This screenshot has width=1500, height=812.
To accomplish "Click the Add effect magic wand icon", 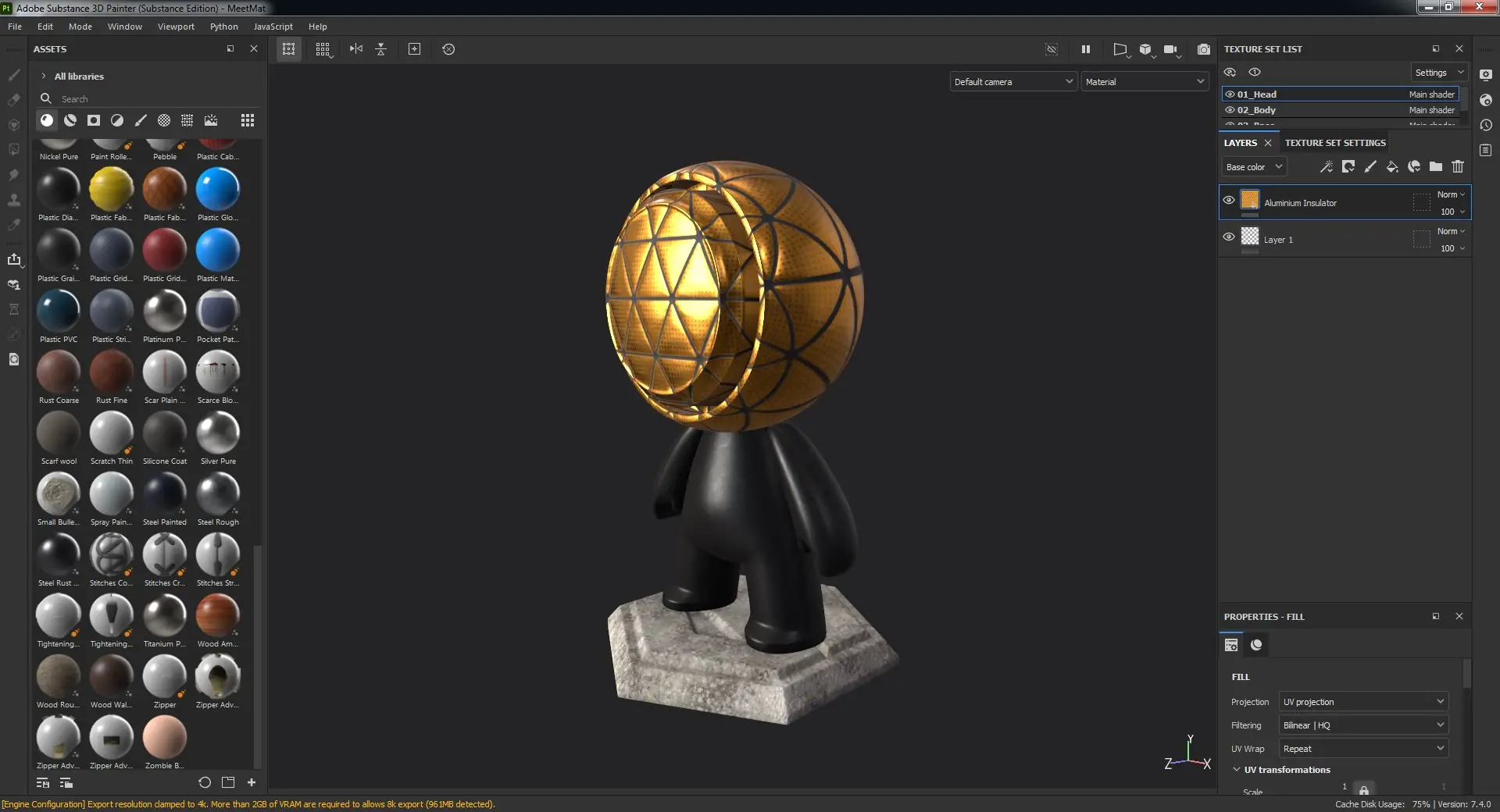I will point(1327,166).
